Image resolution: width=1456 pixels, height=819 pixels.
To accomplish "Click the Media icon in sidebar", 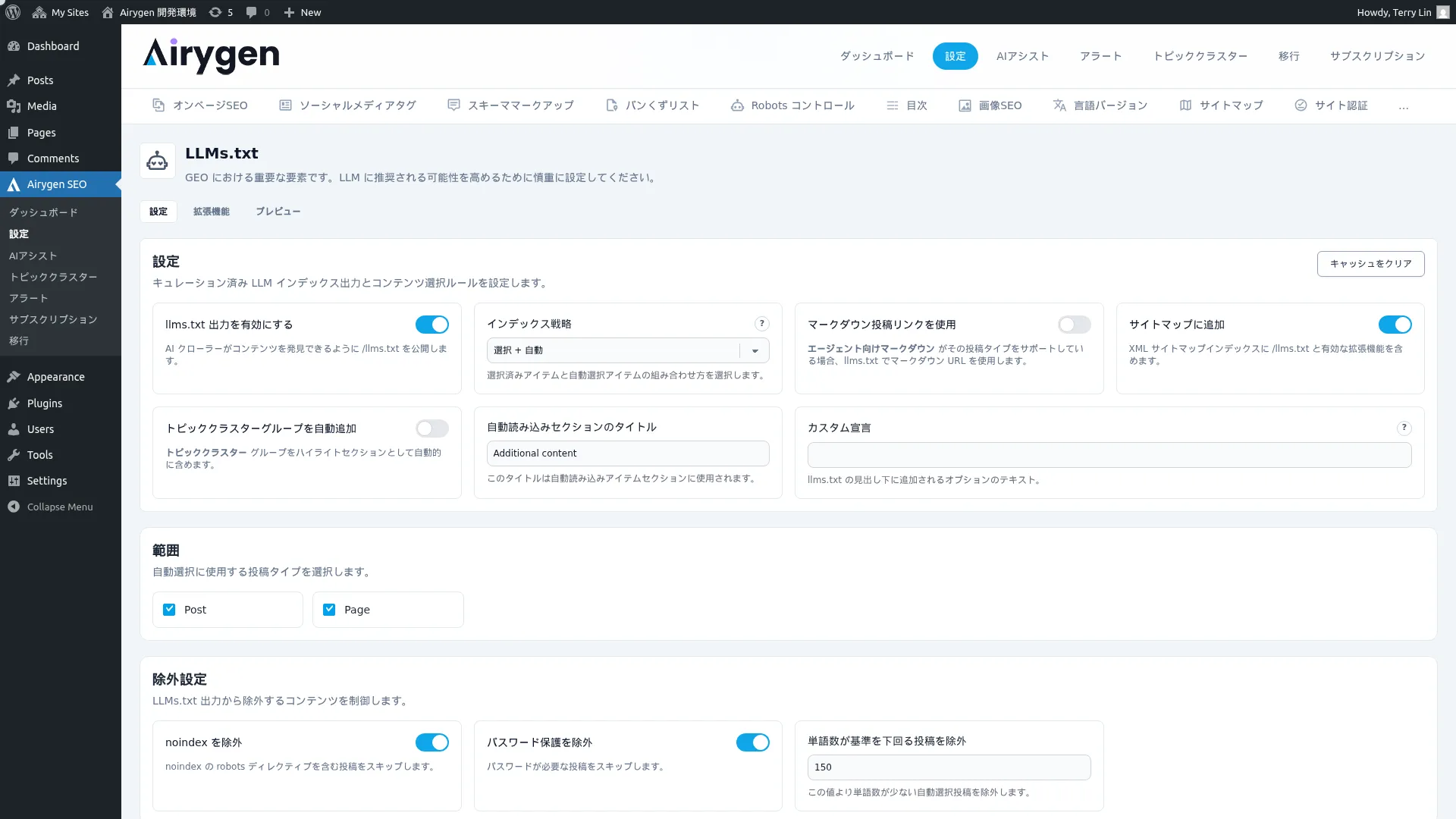I will click(14, 106).
